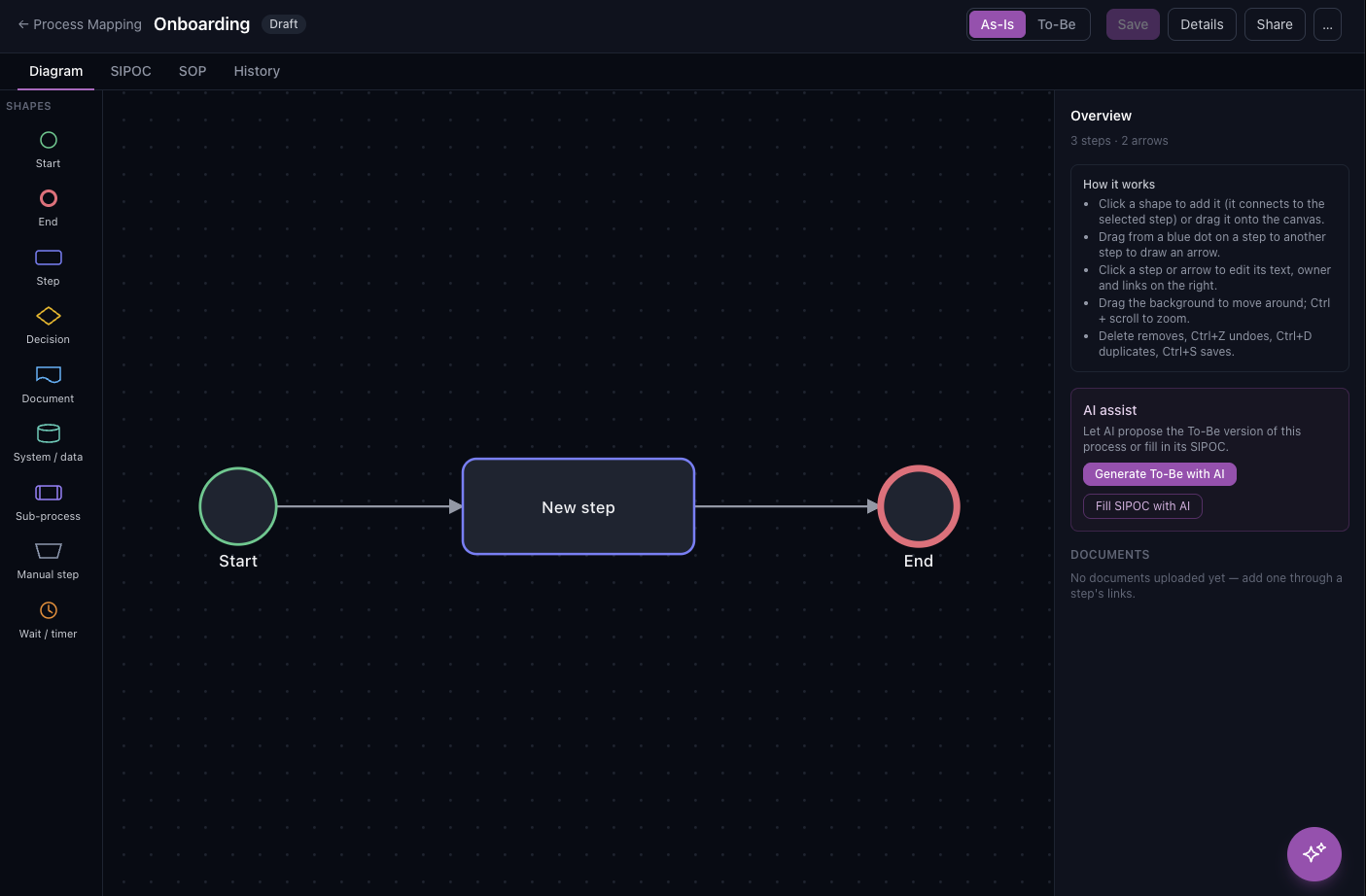Open the more options ellipsis menu
1366x896 pixels.
pyautogui.click(x=1327, y=24)
